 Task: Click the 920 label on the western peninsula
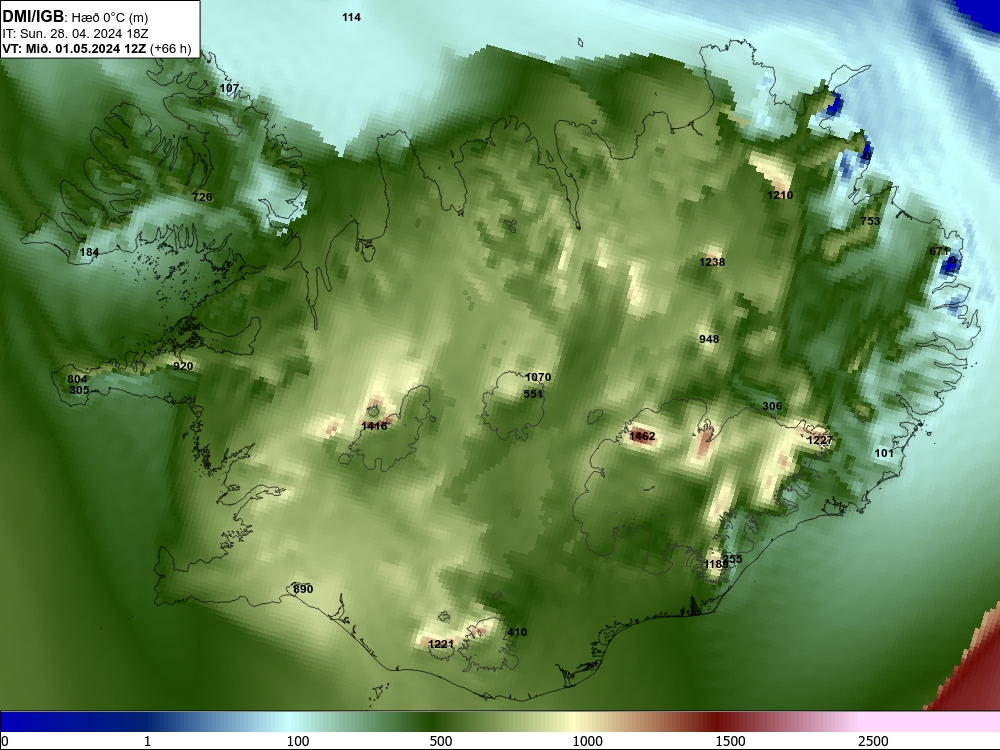click(183, 366)
